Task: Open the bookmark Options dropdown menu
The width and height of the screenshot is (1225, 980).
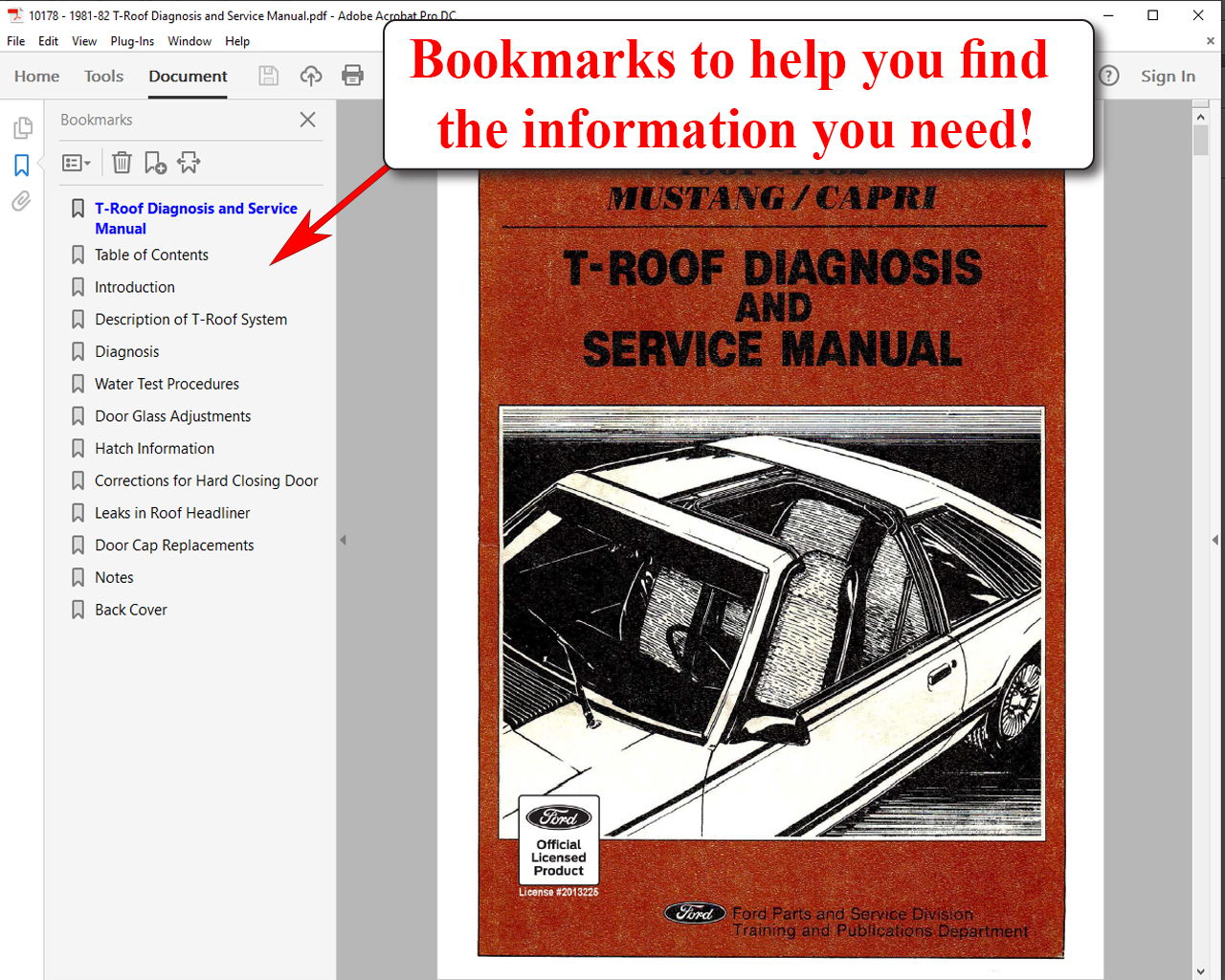Action: (76, 163)
